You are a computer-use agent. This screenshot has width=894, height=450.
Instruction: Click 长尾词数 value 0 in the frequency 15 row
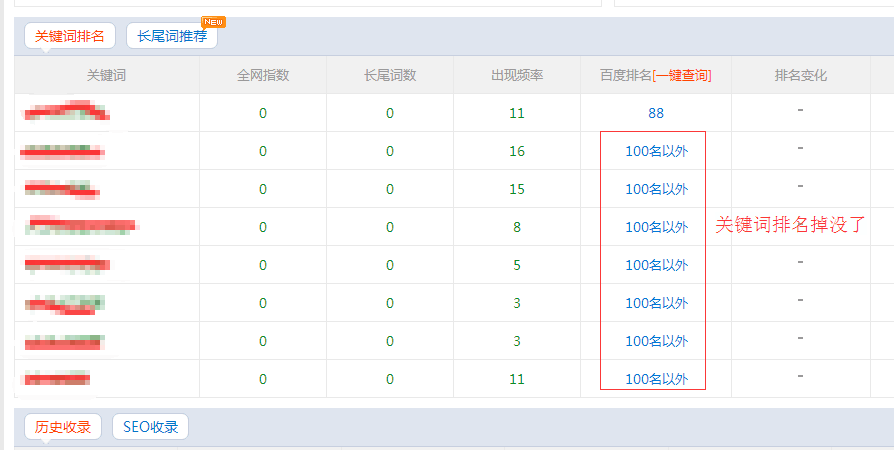pos(390,189)
